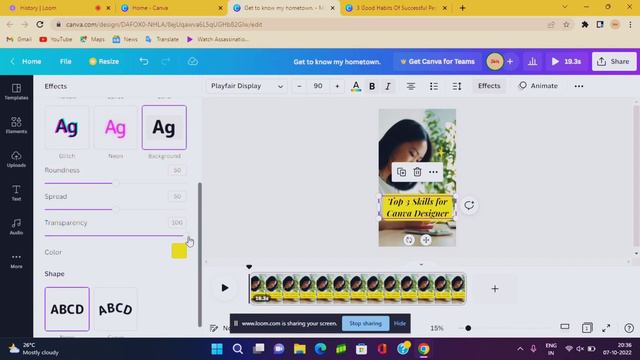The image size is (640, 360).
Task: Open the Playfair Display font dropdown
Action: (x=247, y=86)
